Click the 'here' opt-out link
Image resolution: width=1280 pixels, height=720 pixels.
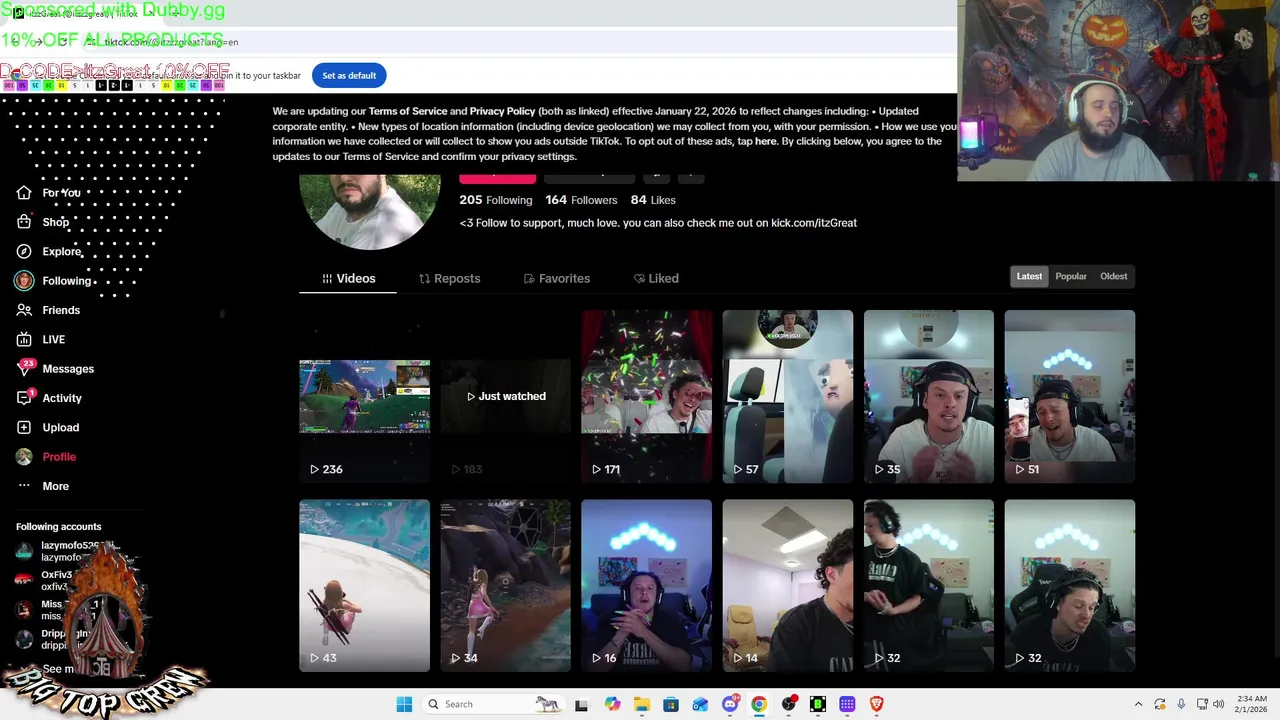(x=765, y=141)
